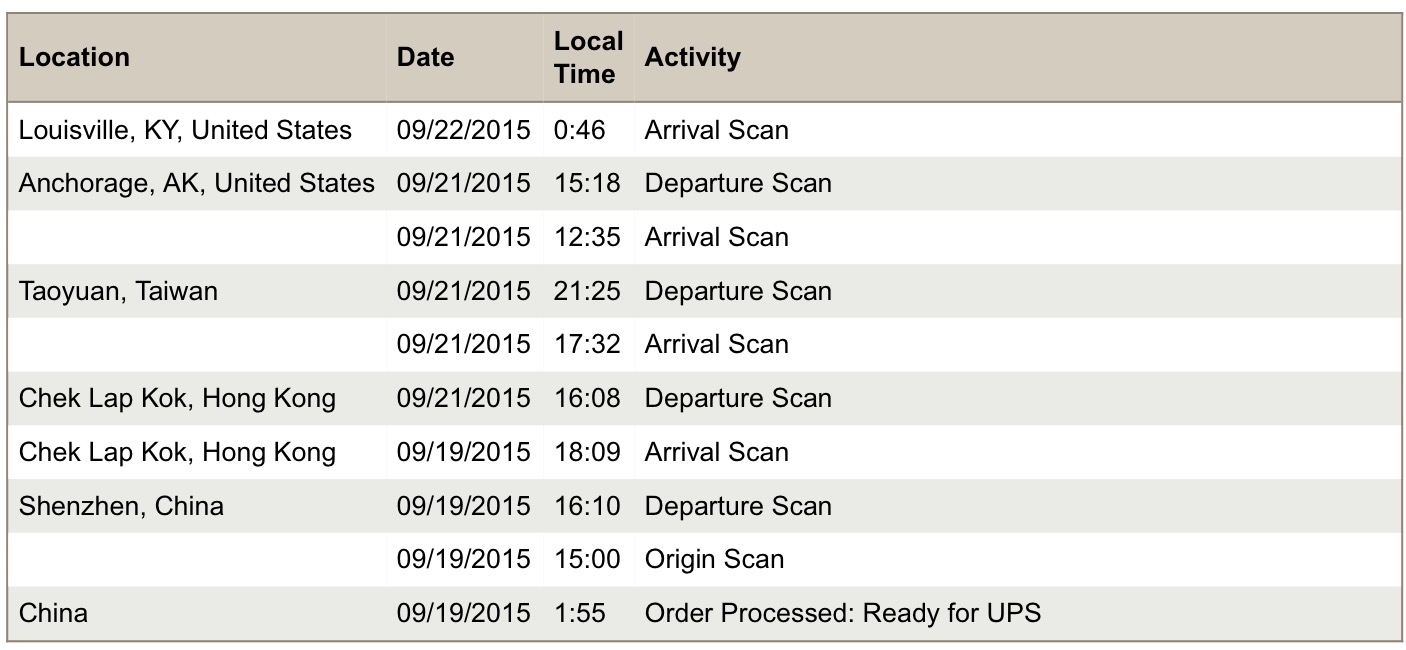Click the 21:25 local time cell
Image resolution: width=1406 pixels, height=650 pixels.
(587, 291)
